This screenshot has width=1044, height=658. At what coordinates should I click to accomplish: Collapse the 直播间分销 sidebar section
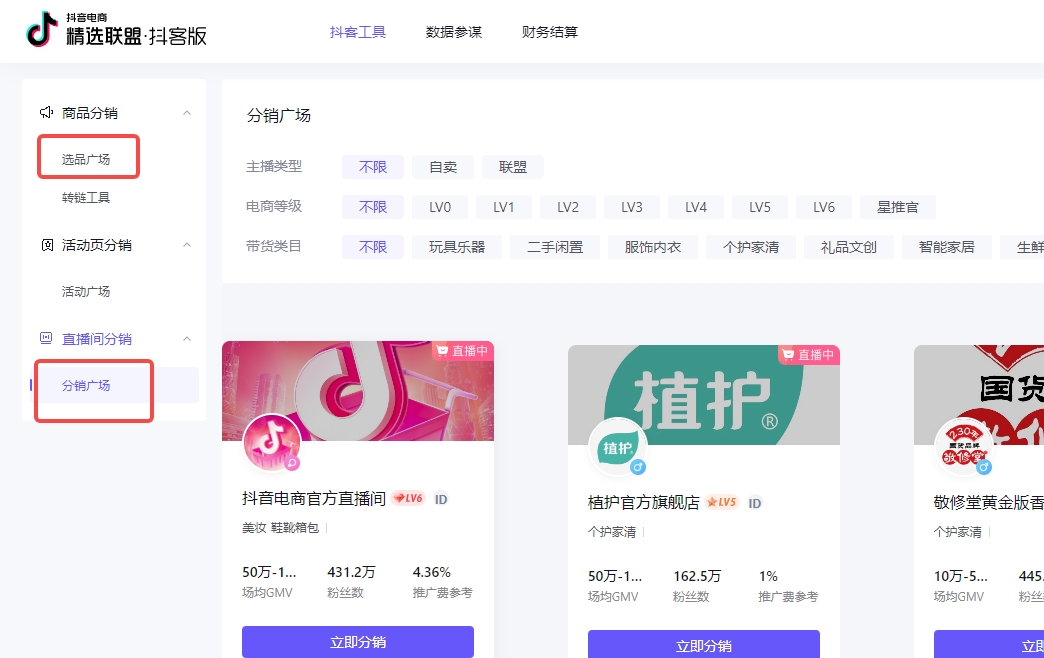point(187,338)
